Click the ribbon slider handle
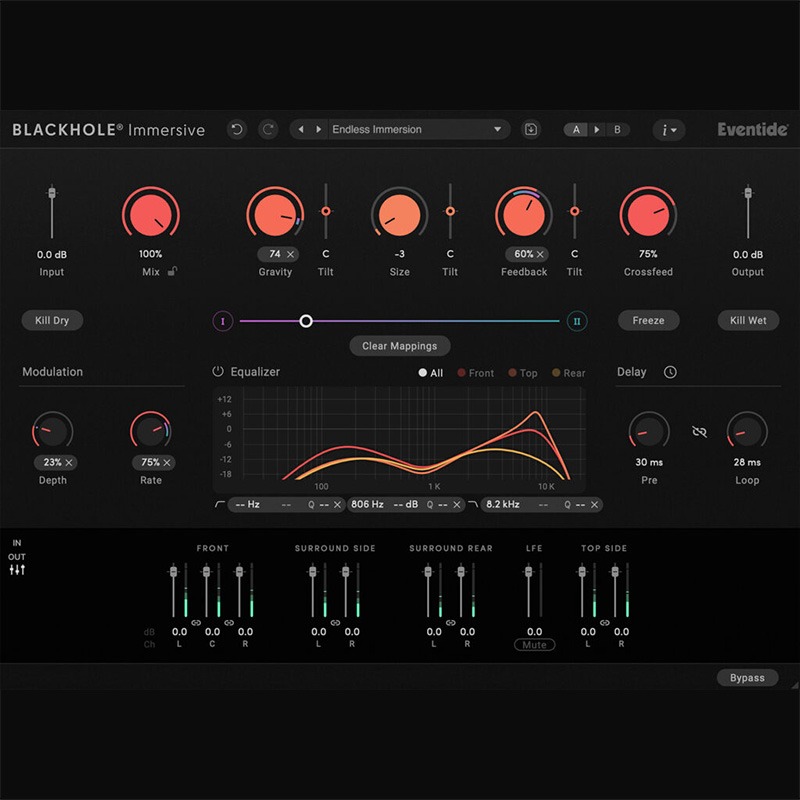The image size is (800, 800). (306, 321)
